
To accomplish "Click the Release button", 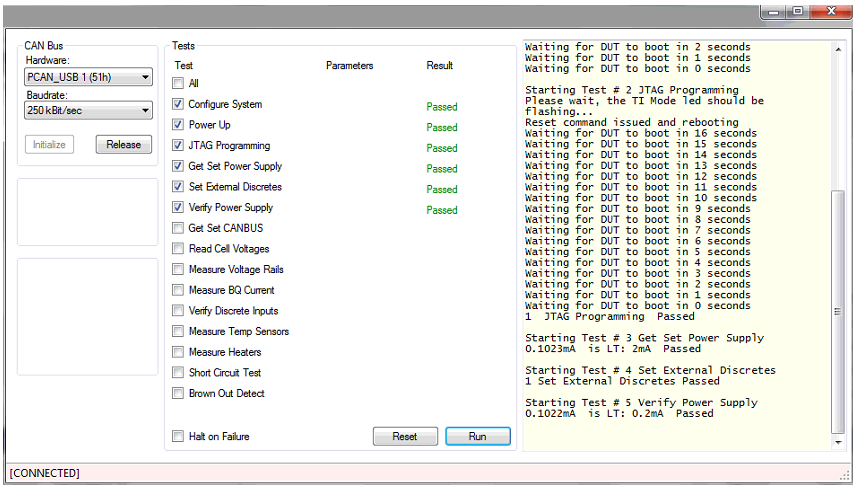I will (x=124, y=144).
